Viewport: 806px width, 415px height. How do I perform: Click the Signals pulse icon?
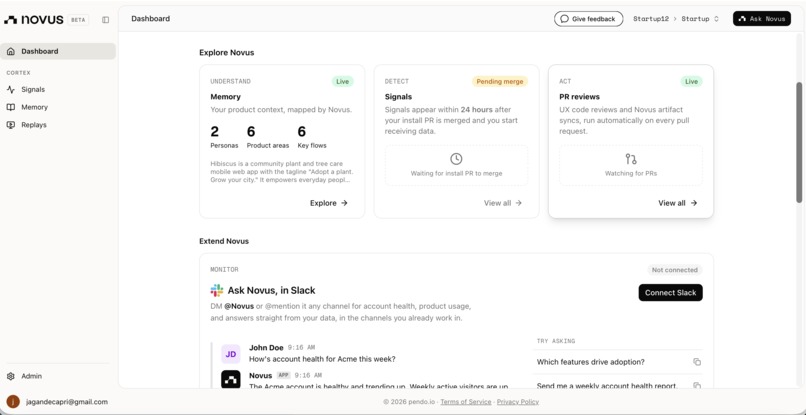[x=11, y=89]
